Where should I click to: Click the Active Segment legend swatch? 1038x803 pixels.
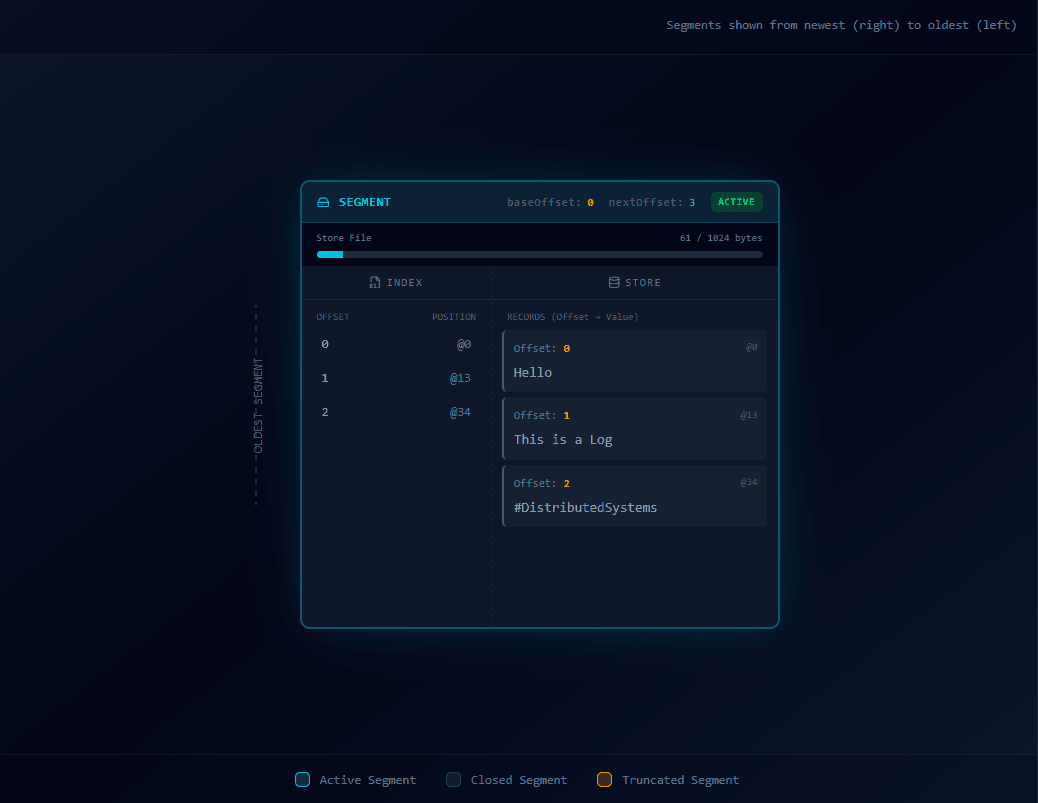click(302, 780)
